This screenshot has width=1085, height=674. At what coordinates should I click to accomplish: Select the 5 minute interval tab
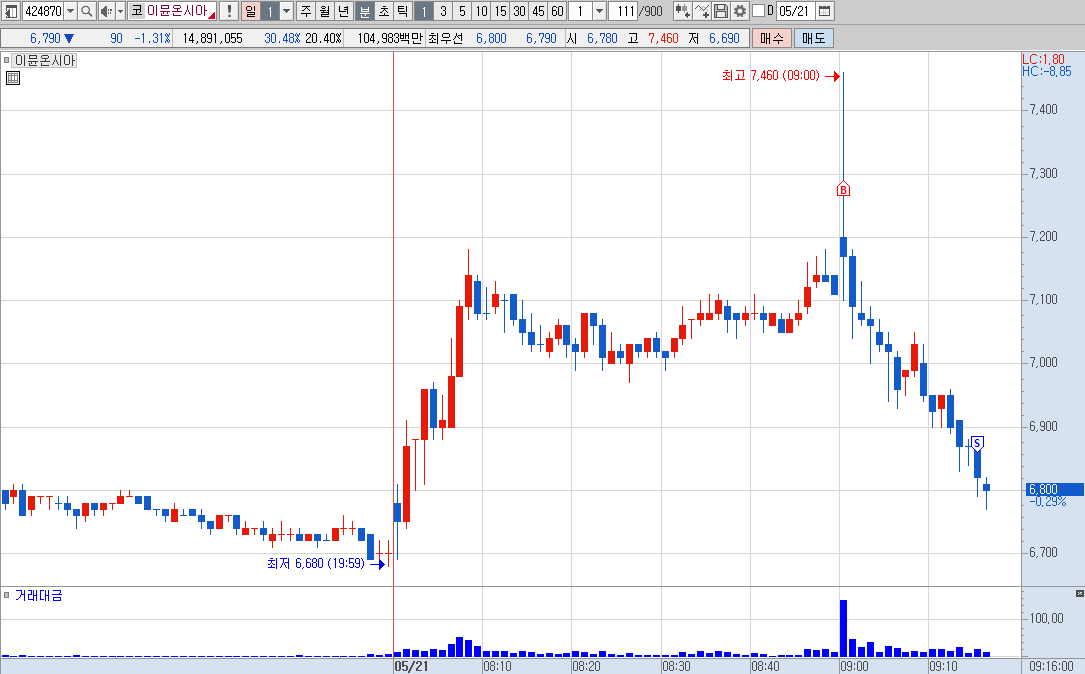[x=462, y=11]
